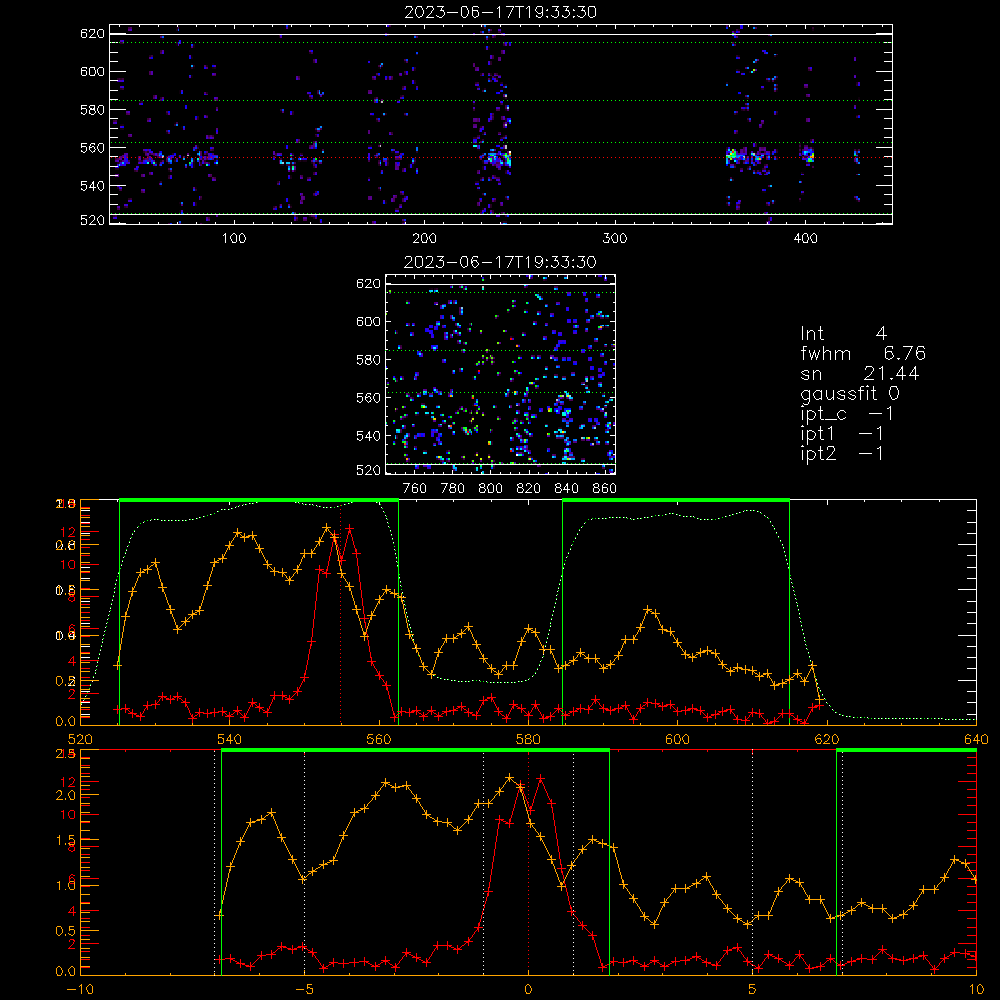Click the red dotted vertical marker near 555 in upper plot

pyautogui.click(x=341, y=612)
